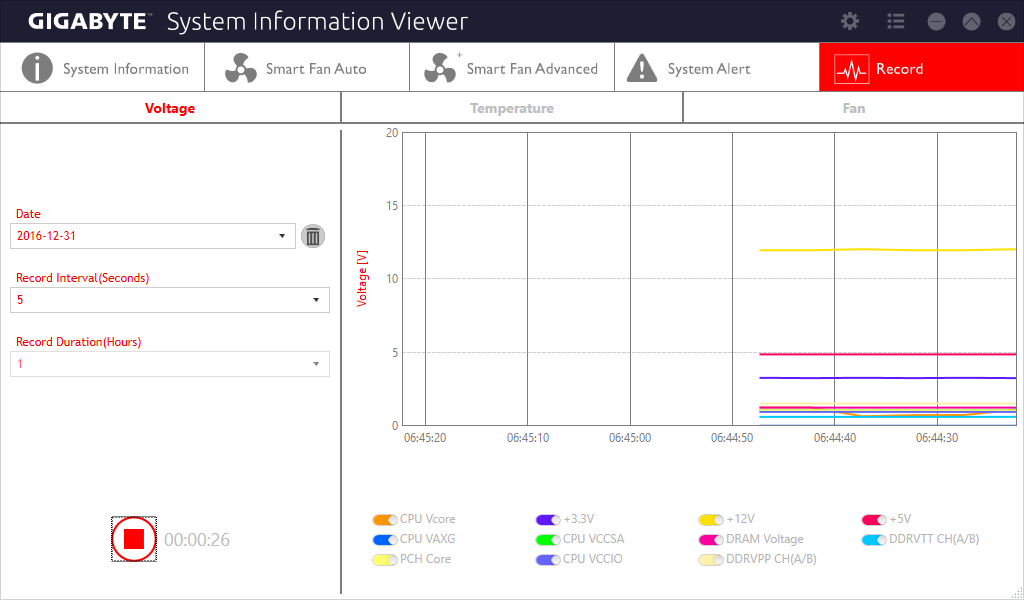The image size is (1024, 600).
Task: Toggle the +12V line switch
Action: pos(711,520)
